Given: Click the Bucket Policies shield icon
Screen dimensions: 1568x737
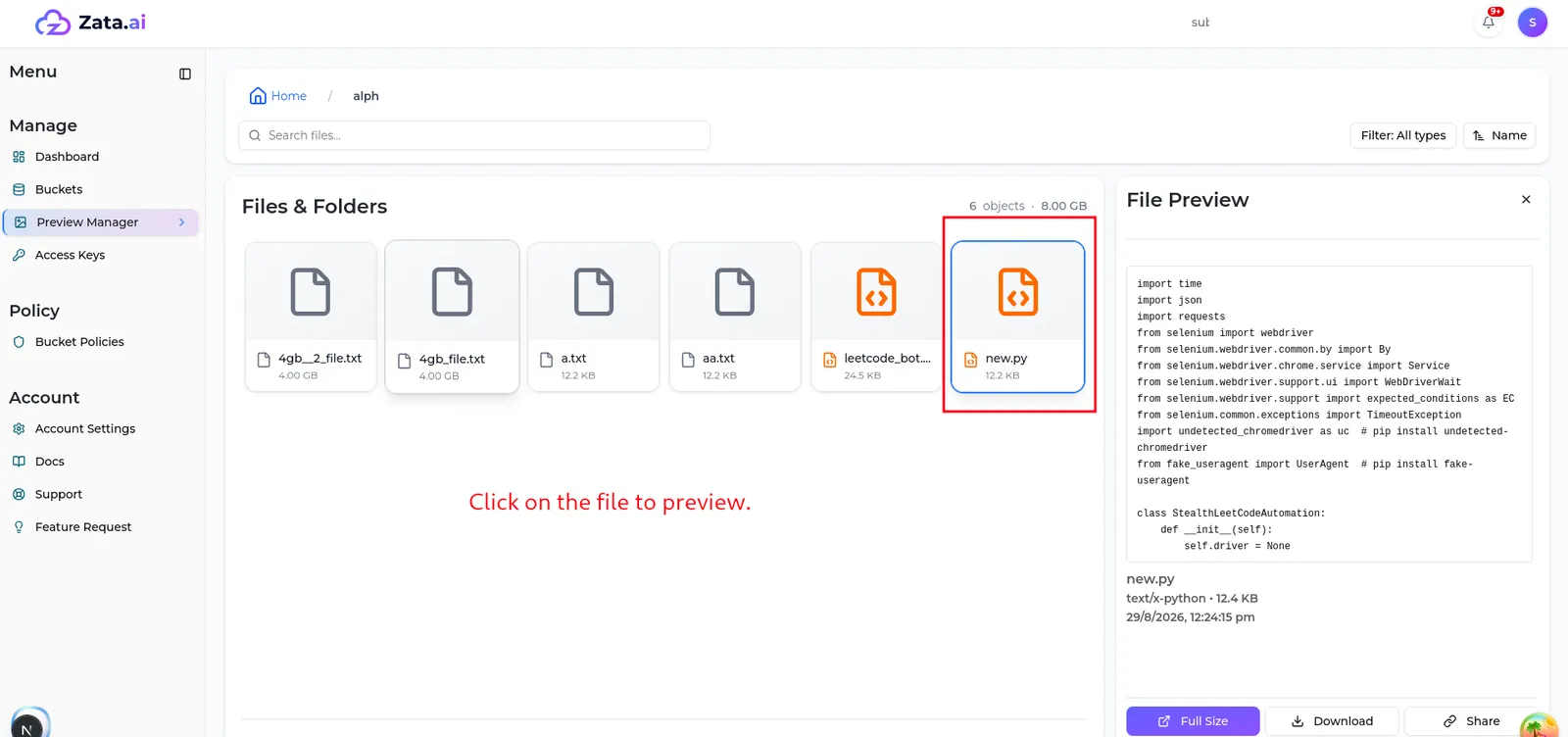Looking at the screenshot, I should click(19, 342).
